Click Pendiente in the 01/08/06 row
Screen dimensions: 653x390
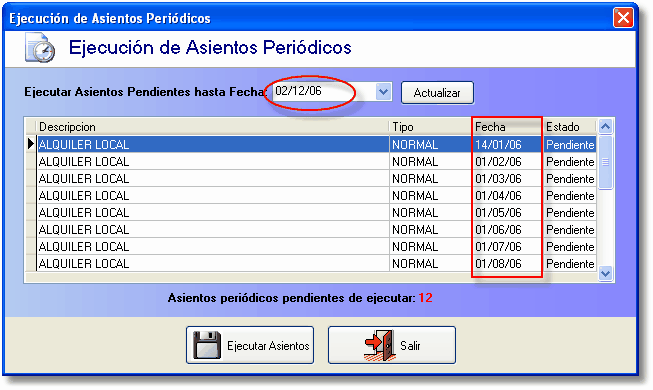click(x=570, y=264)
